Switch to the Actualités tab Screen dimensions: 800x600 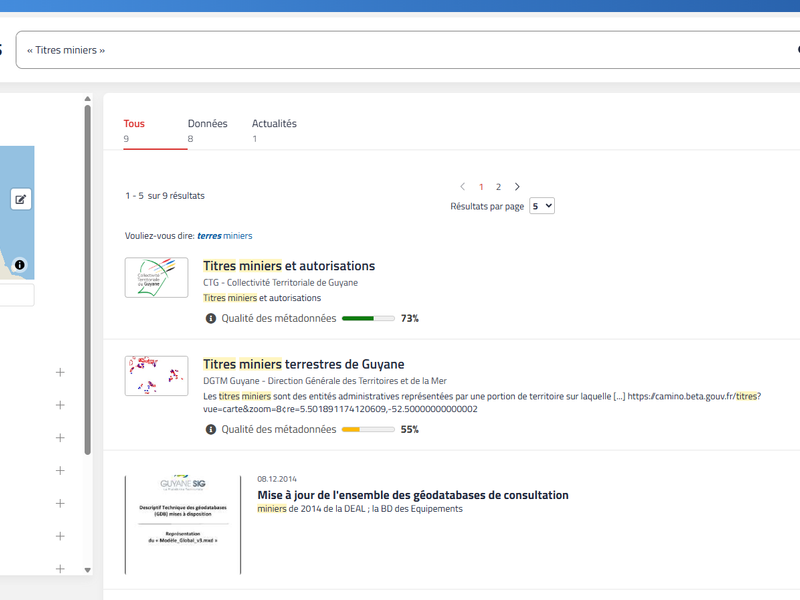[274, 124]
